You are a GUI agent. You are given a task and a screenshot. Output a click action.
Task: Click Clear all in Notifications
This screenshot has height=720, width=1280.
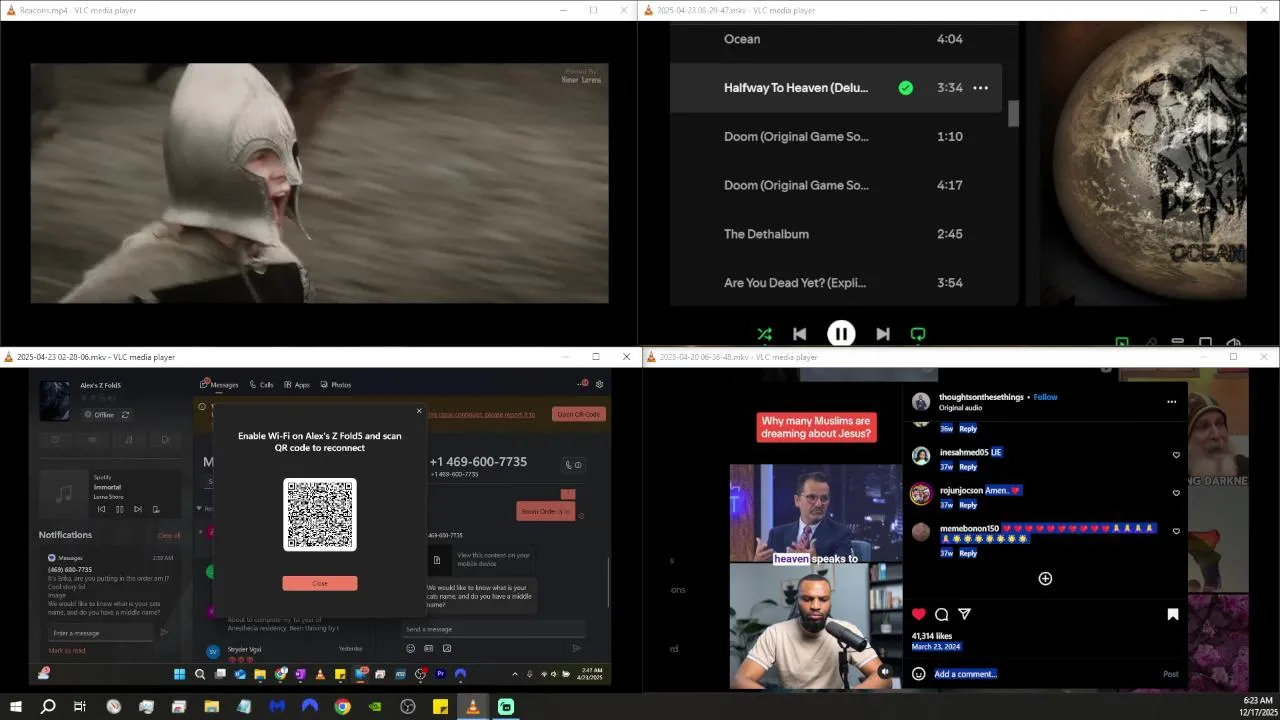click(169, 536)
